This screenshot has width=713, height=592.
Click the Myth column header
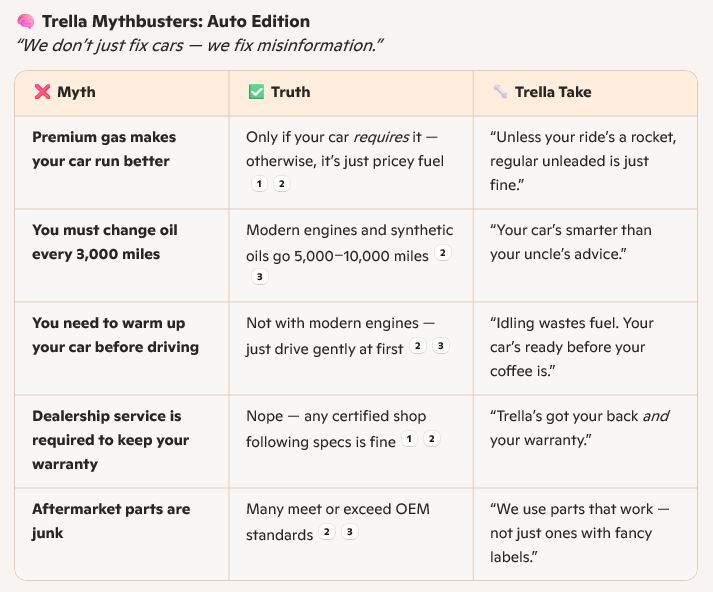pyautogui.click(x=122, y=93)
